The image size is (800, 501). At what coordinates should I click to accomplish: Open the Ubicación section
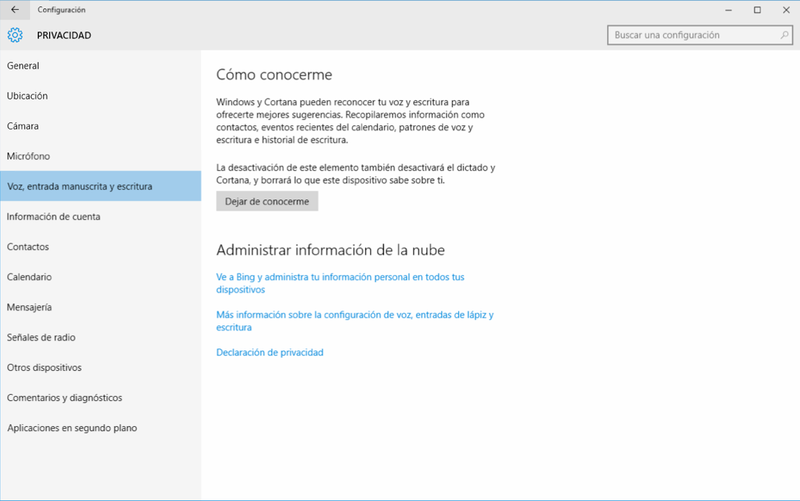pos(101,96)
